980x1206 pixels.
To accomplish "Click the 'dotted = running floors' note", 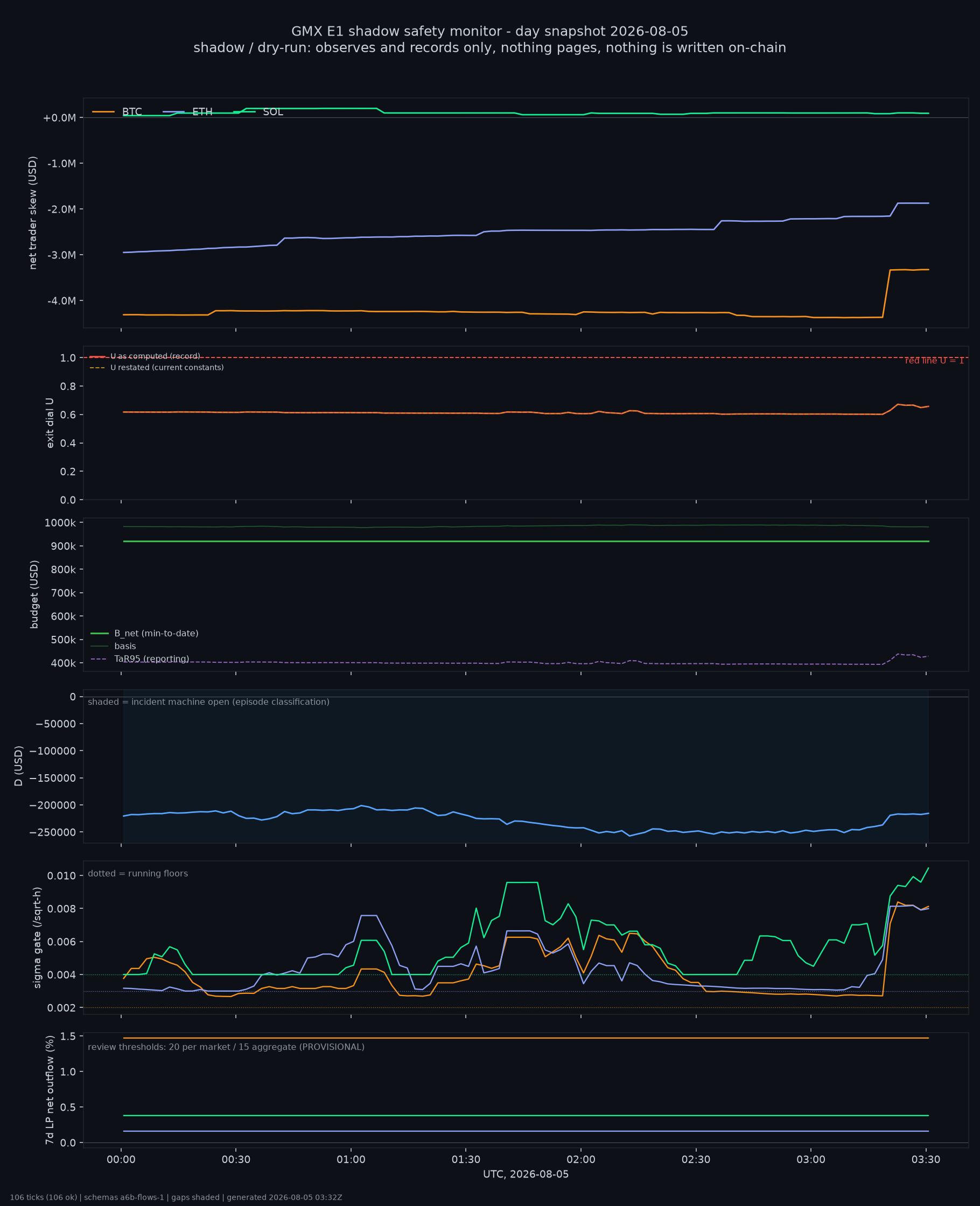I will tap(138, 874).
